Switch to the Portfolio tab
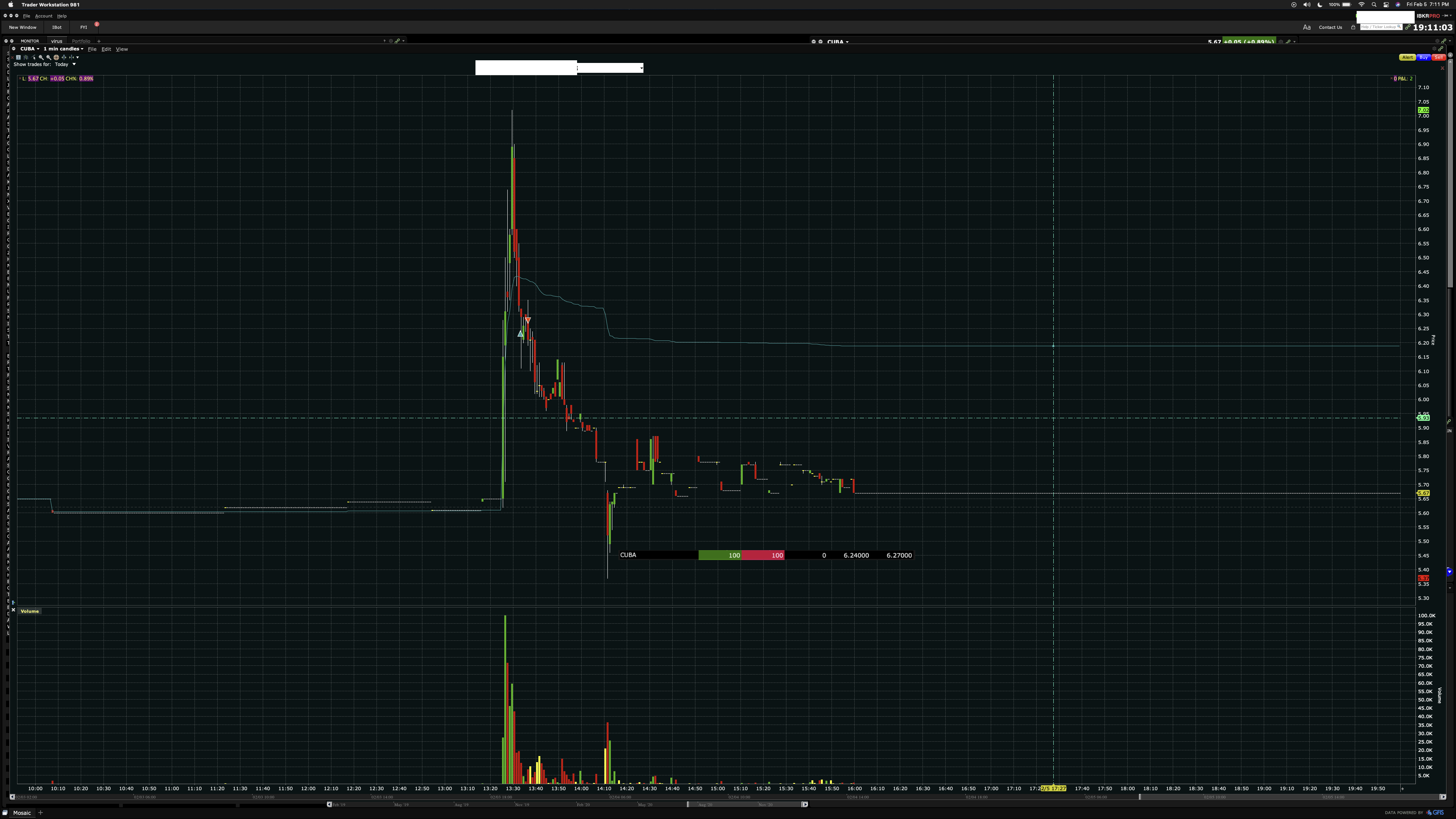This screenshot has width=1456, height=819. pyautogui.click(x=81, y=41)
